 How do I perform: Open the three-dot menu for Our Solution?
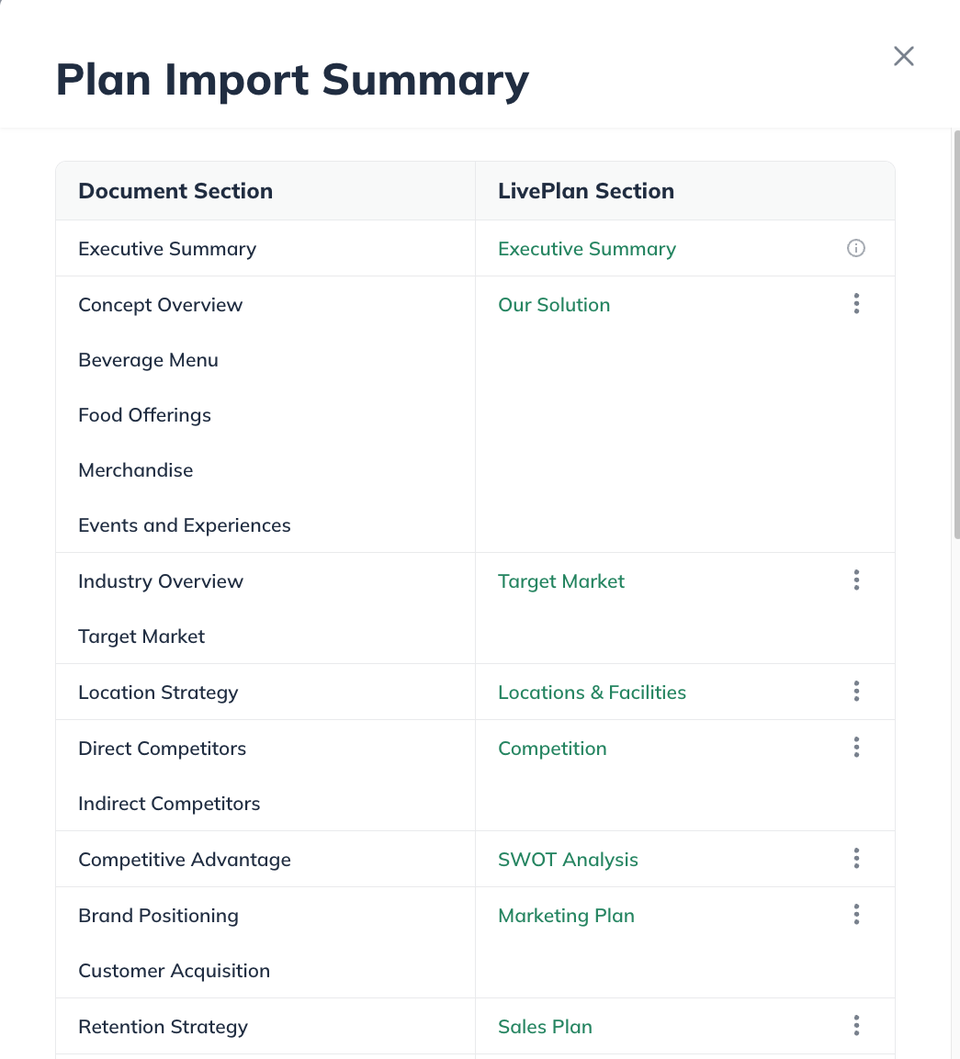[x=856, y=304]
